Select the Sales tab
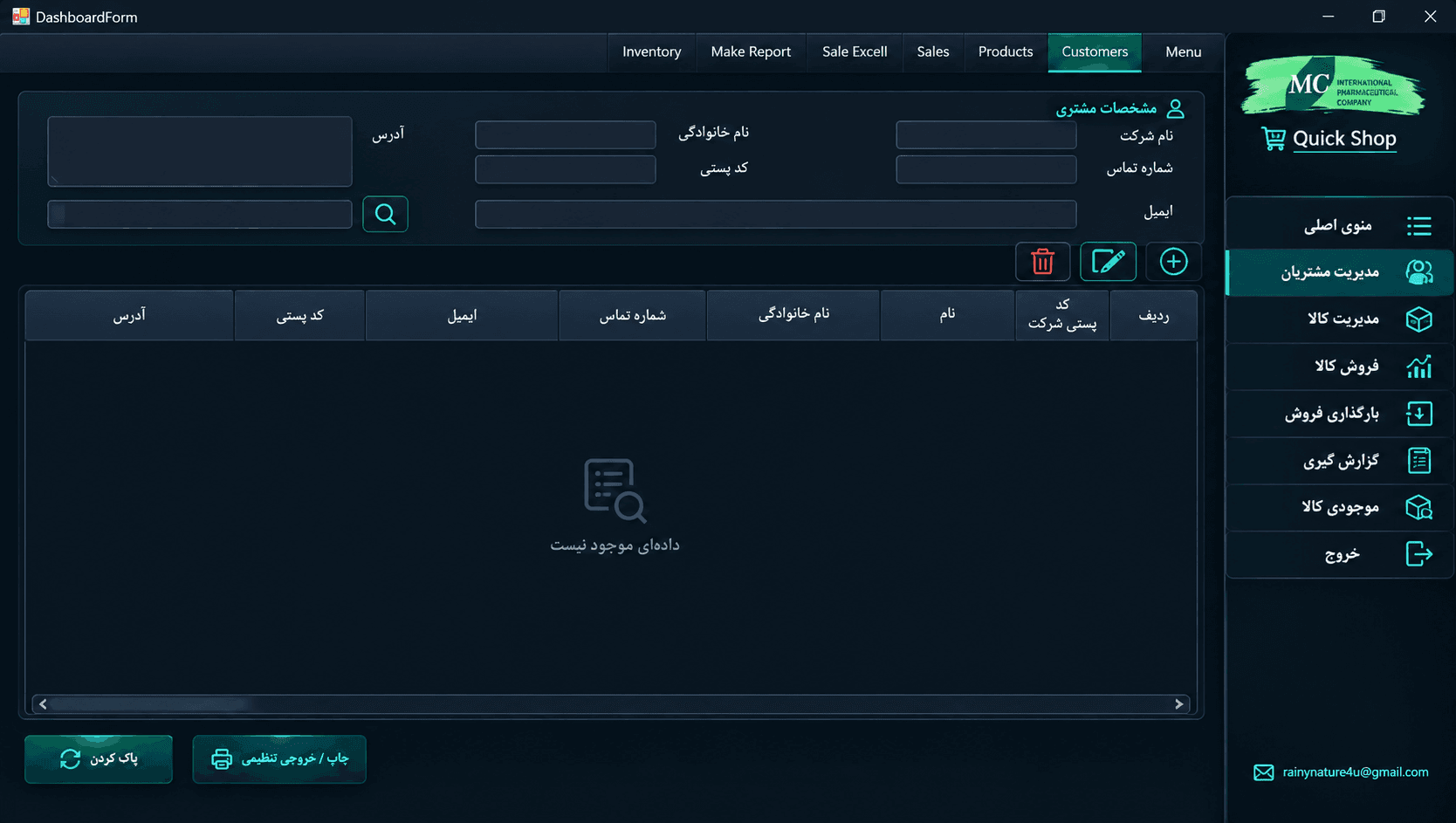The height and width of the screenshot is (823, 1456). pos(933,52)
